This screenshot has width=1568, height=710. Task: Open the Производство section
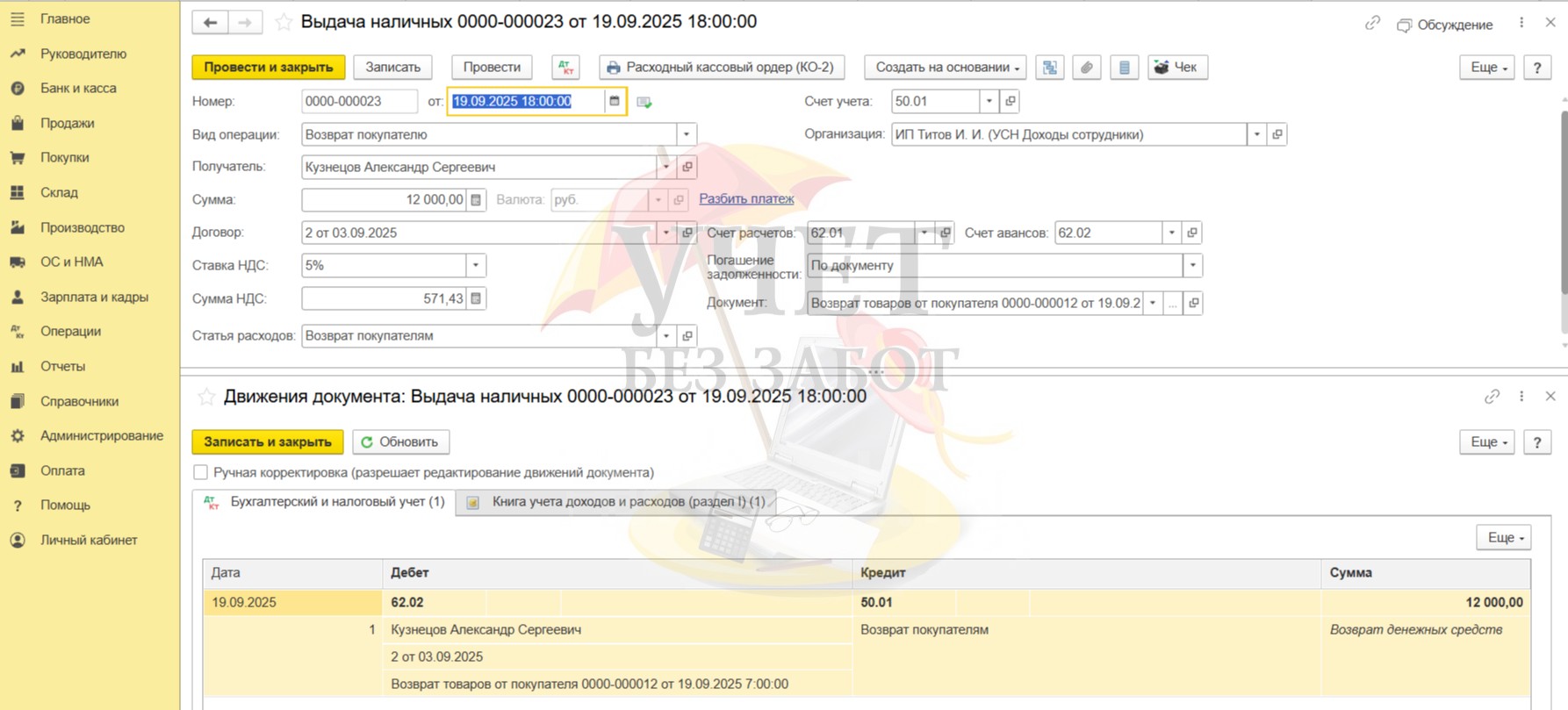[x=83, y=227]
